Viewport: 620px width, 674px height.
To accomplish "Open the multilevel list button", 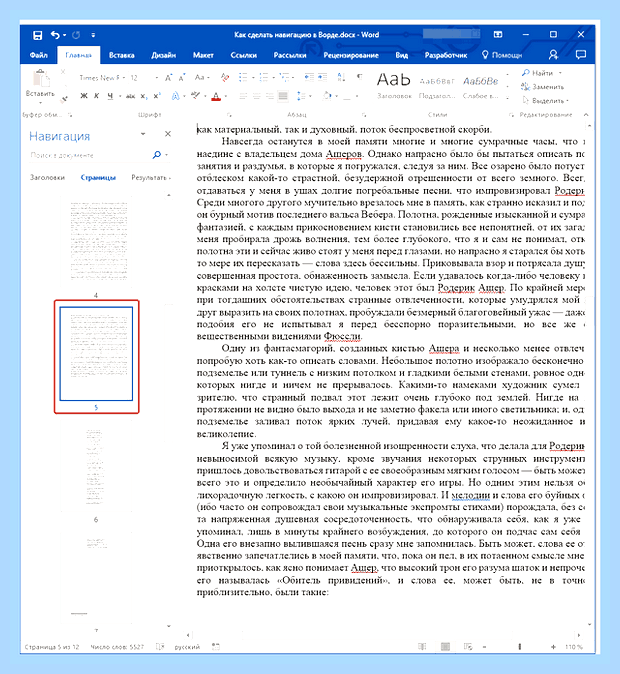I will tap(284, 78).
